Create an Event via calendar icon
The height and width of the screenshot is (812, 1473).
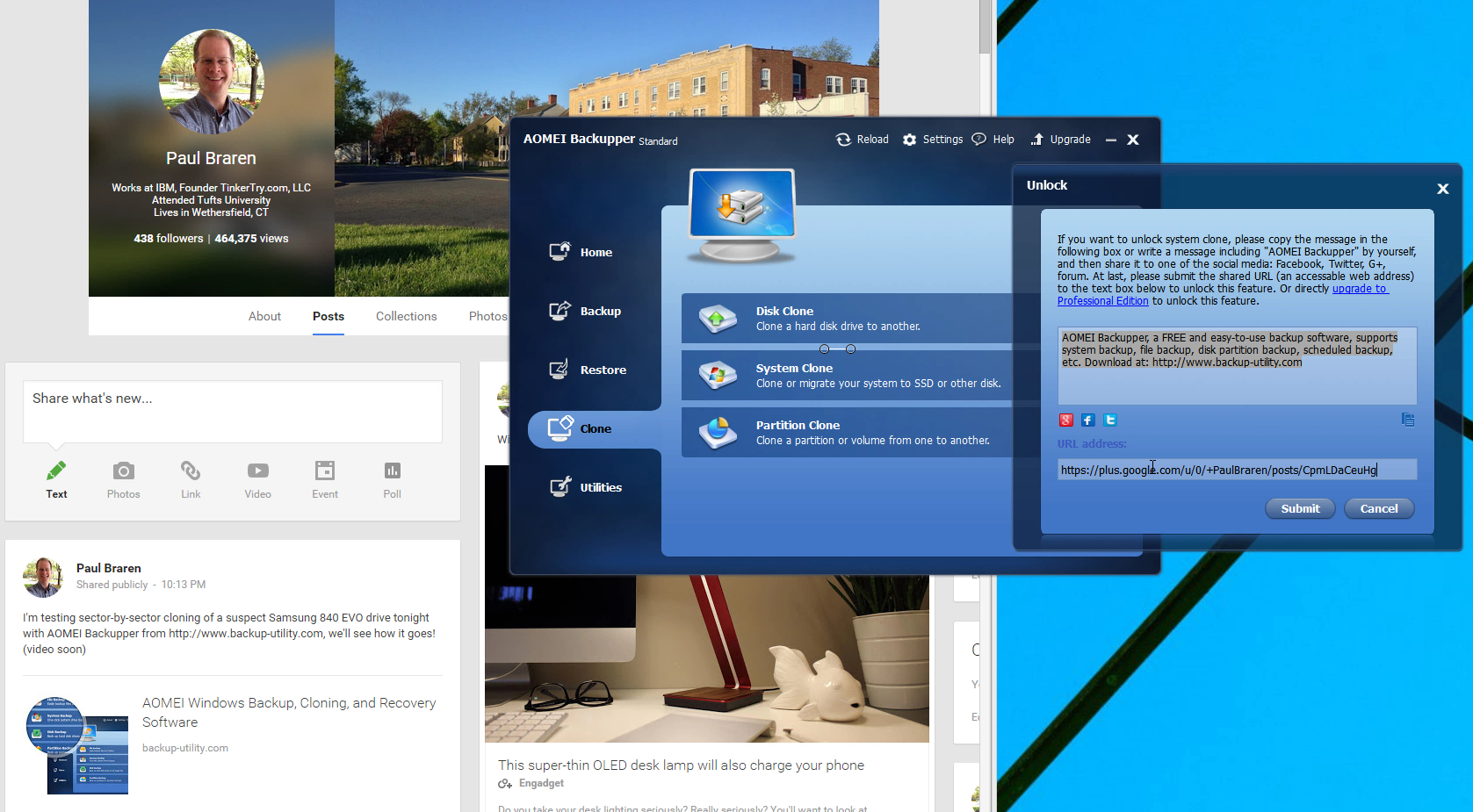(325, 471)
